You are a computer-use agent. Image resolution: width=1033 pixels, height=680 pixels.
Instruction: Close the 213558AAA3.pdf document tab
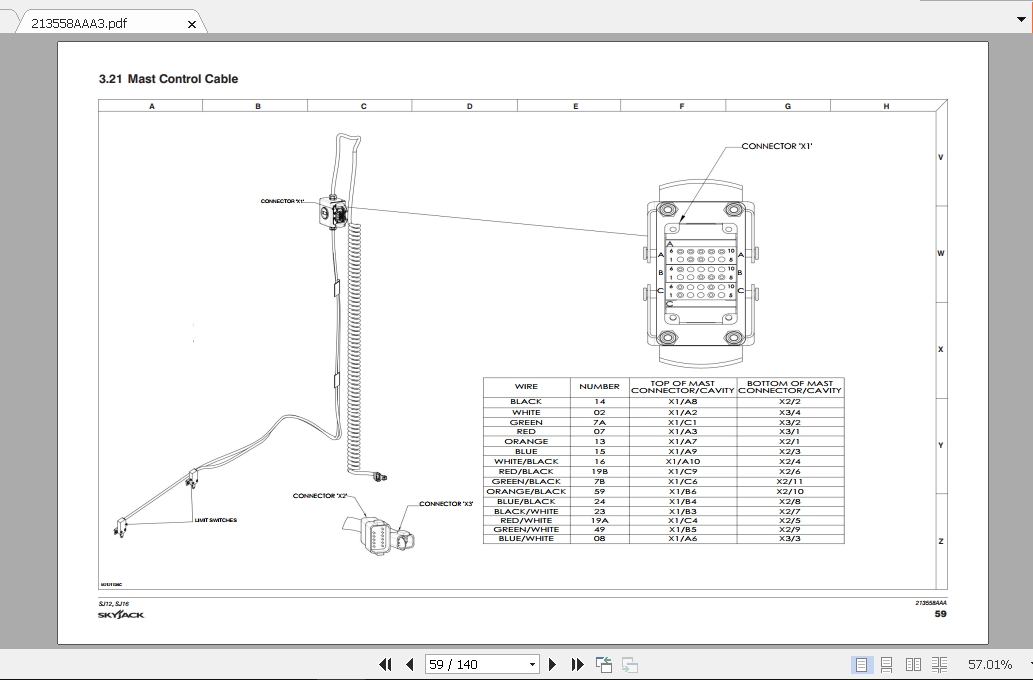click(x=190, y=23)
